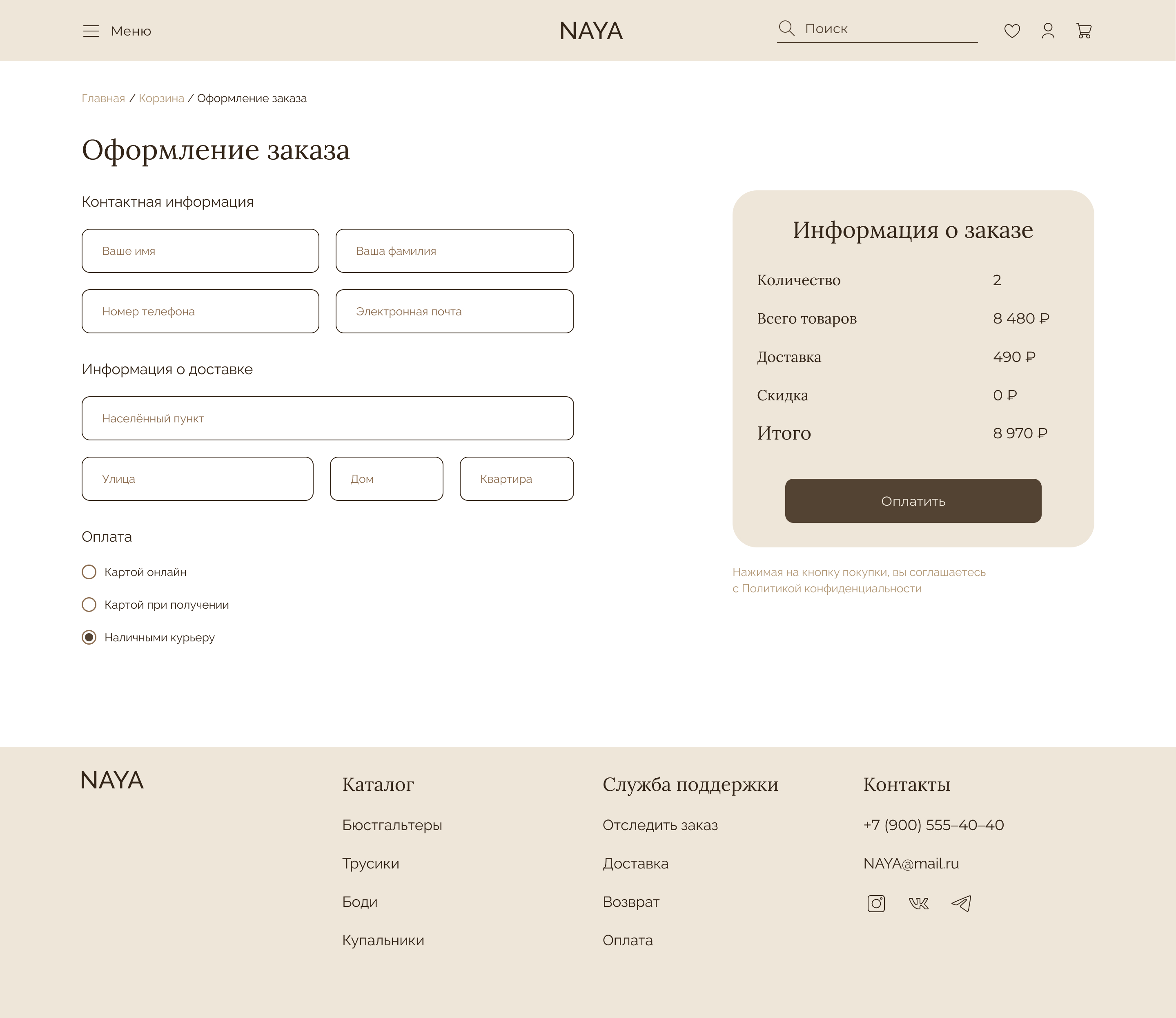Focus the Населённый пункт field
Screen dimensions: 1176x1018
point(327,418)
